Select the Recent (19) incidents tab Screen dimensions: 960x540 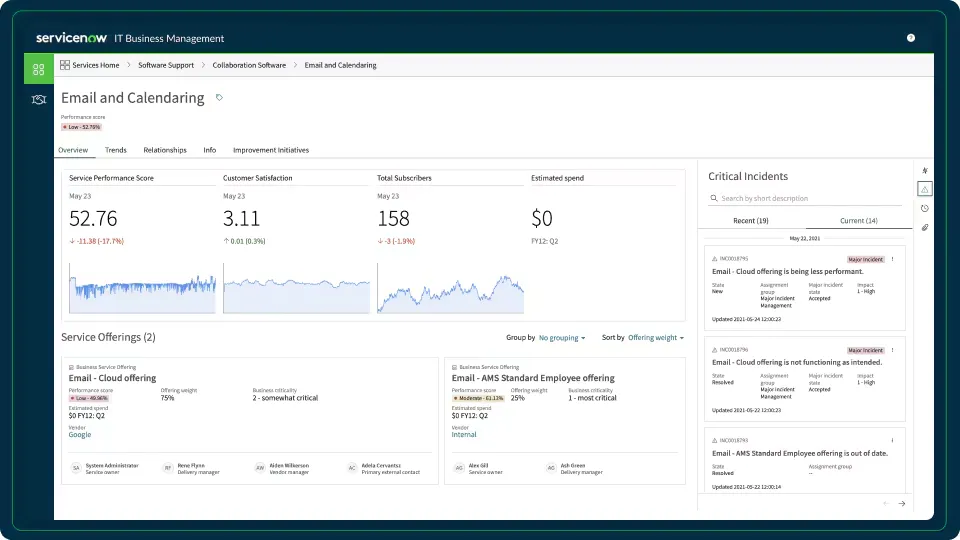pyautogui.click(x=751, y=220)
